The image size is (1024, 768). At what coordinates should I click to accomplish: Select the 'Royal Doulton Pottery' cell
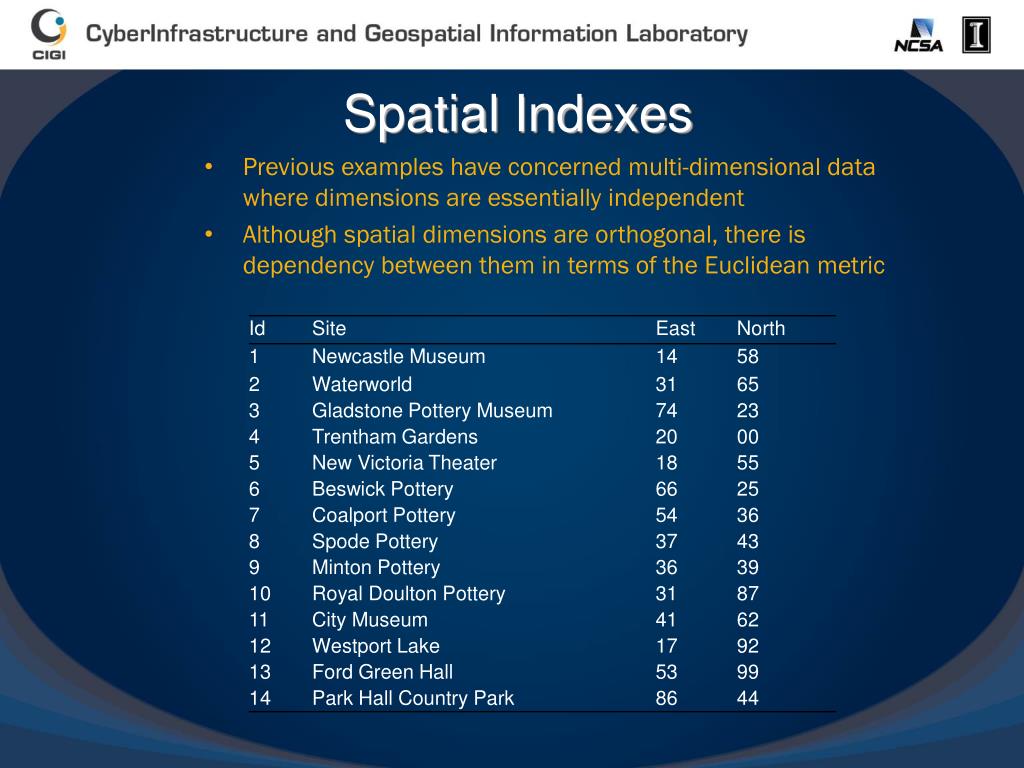(409, 594)
